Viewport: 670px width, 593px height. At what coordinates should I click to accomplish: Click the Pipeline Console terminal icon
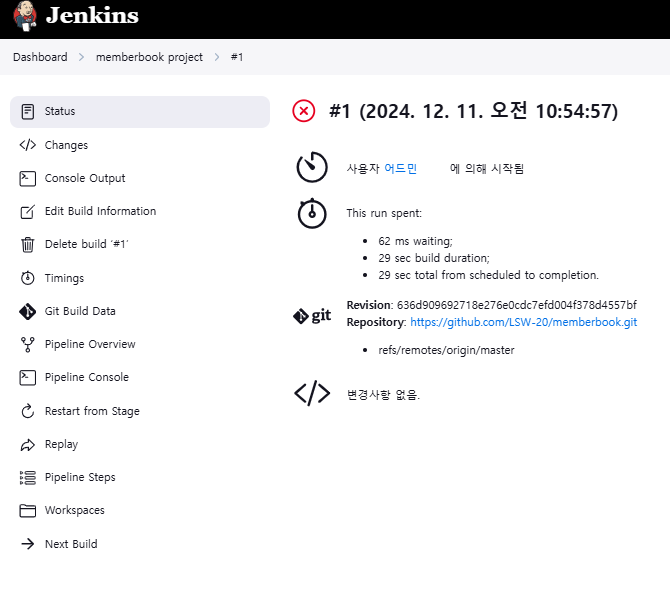[x=28, y=378]
